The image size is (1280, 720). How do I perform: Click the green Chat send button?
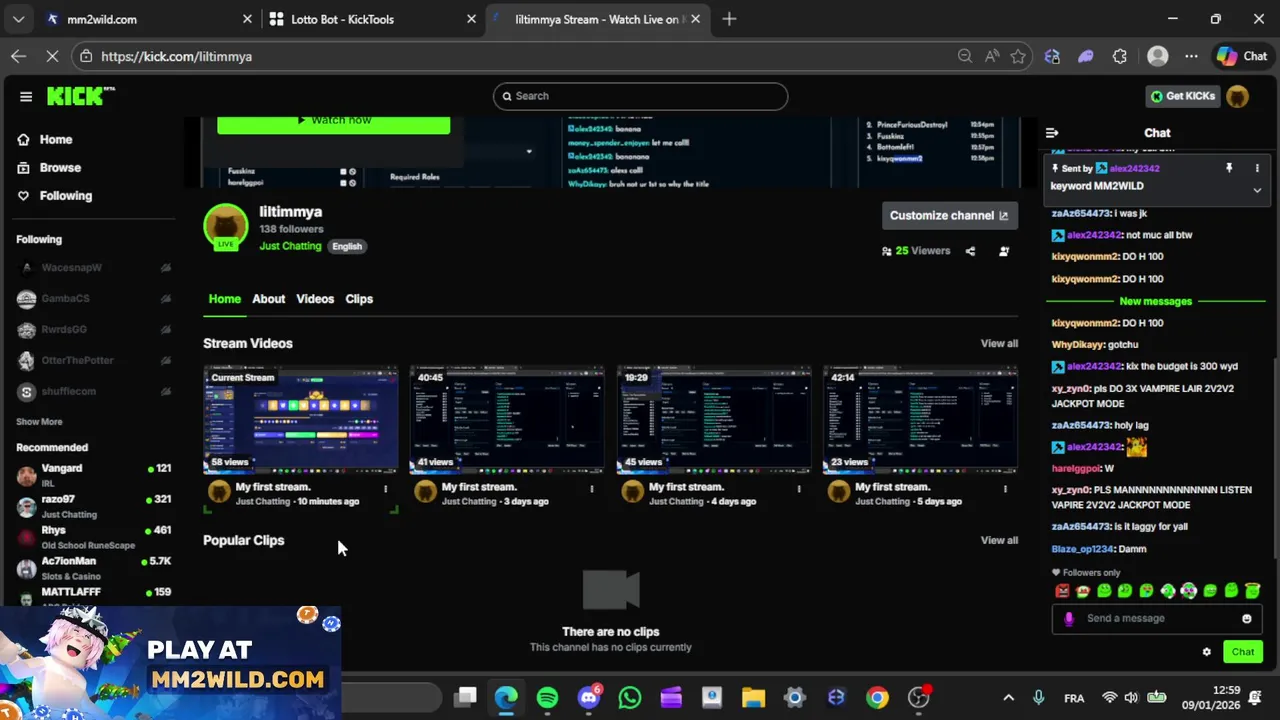pyautogui.click(x=1243, y=652)
